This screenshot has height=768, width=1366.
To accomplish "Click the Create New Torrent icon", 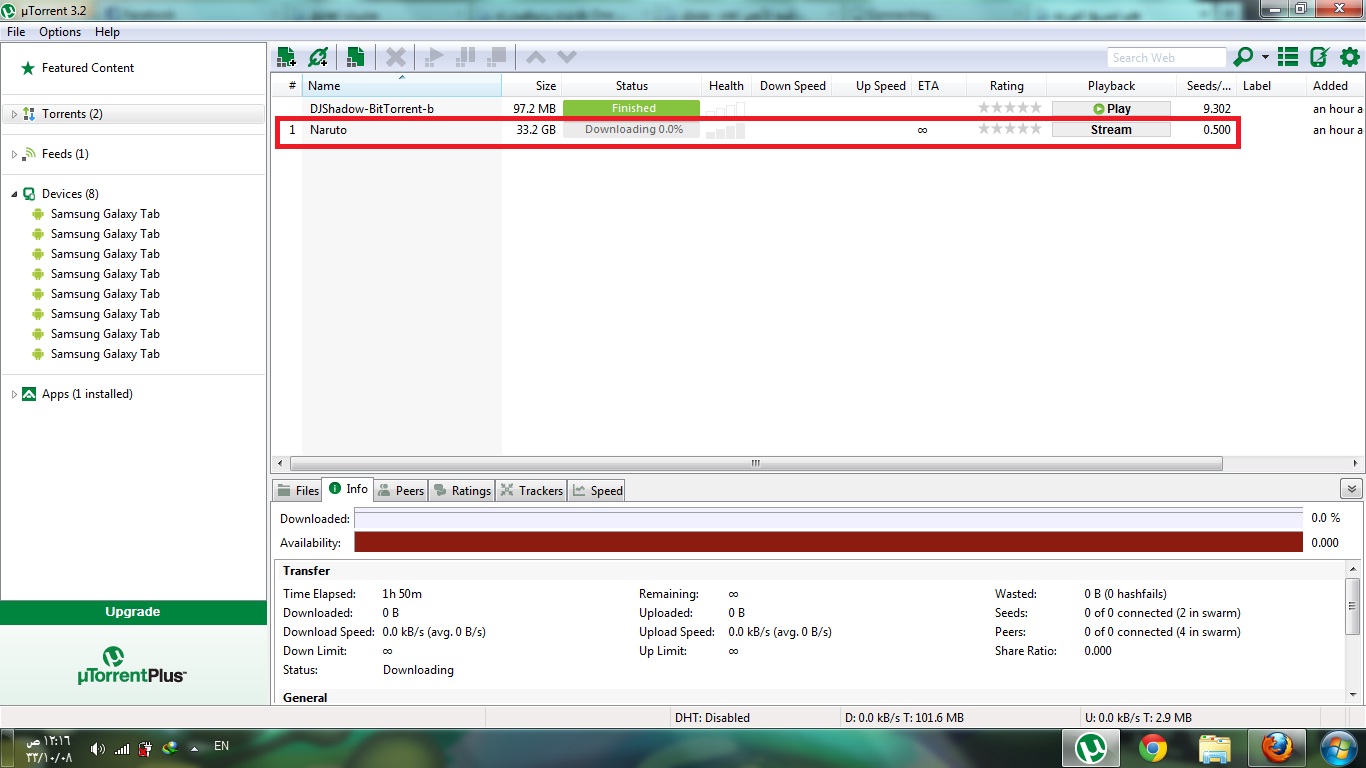I will point(355,57).
